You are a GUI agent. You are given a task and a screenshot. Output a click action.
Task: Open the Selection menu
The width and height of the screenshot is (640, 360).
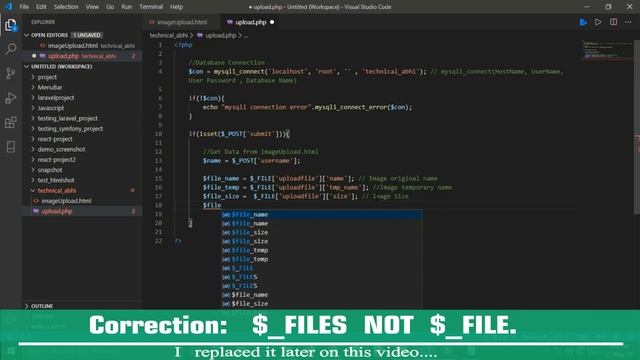pos(66,7)
